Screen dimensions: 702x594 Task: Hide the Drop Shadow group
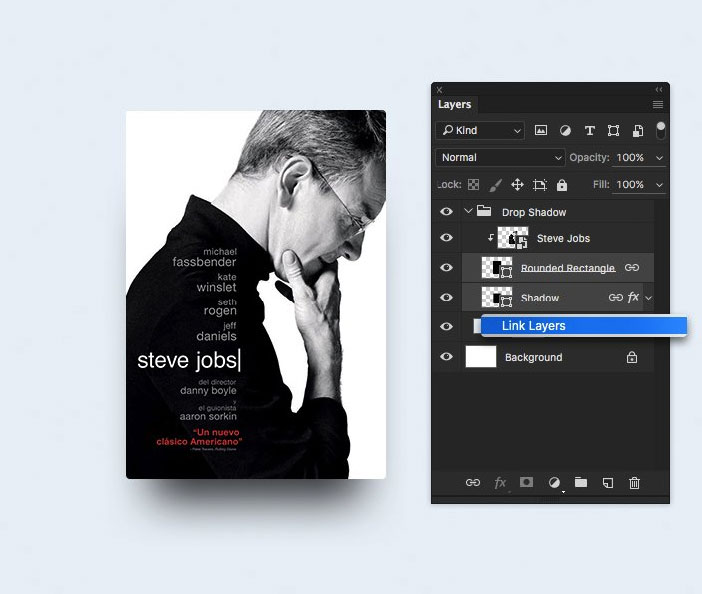[446, 211]
